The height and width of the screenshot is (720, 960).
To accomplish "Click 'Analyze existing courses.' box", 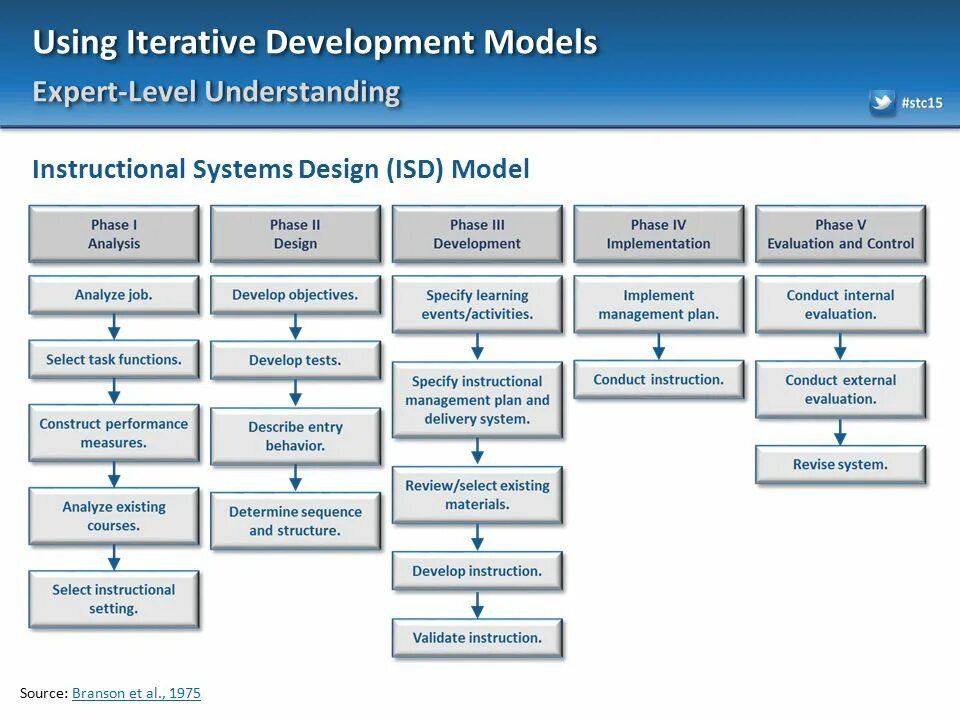I will coord(114,516).
